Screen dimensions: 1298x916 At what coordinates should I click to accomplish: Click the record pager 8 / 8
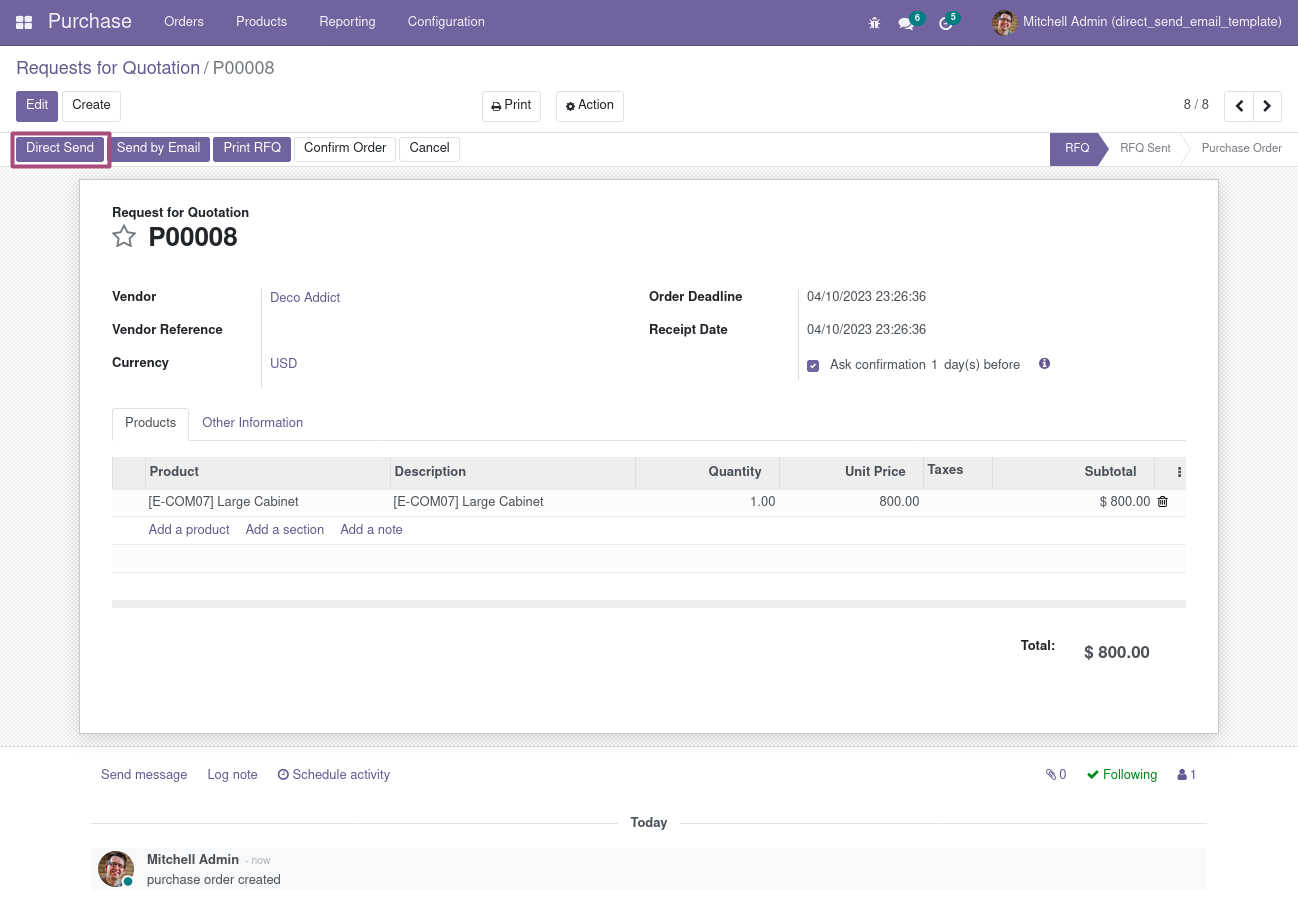point(1196,105)
